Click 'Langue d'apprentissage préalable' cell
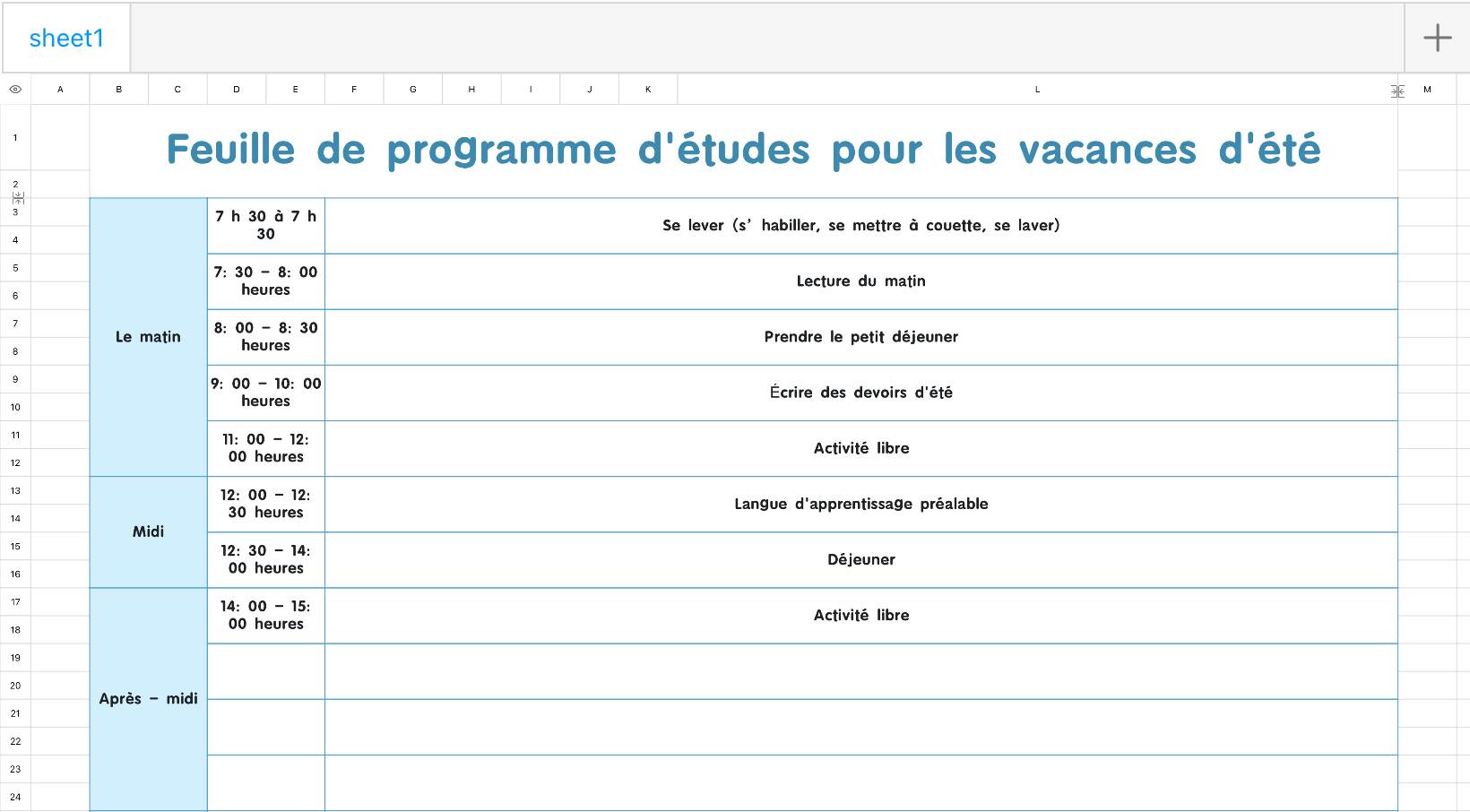Image resolution: width=1470 pixels, height=812 pixels. coord(861,505)
